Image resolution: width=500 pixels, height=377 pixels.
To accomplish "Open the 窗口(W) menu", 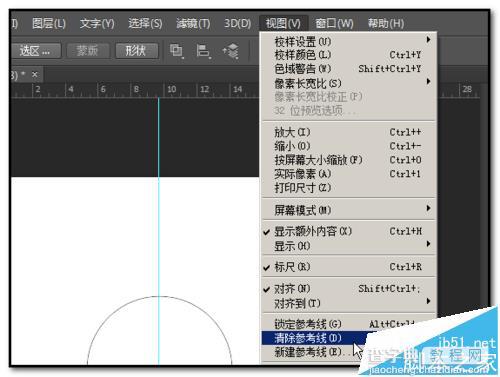I will [x=334, y=24].
